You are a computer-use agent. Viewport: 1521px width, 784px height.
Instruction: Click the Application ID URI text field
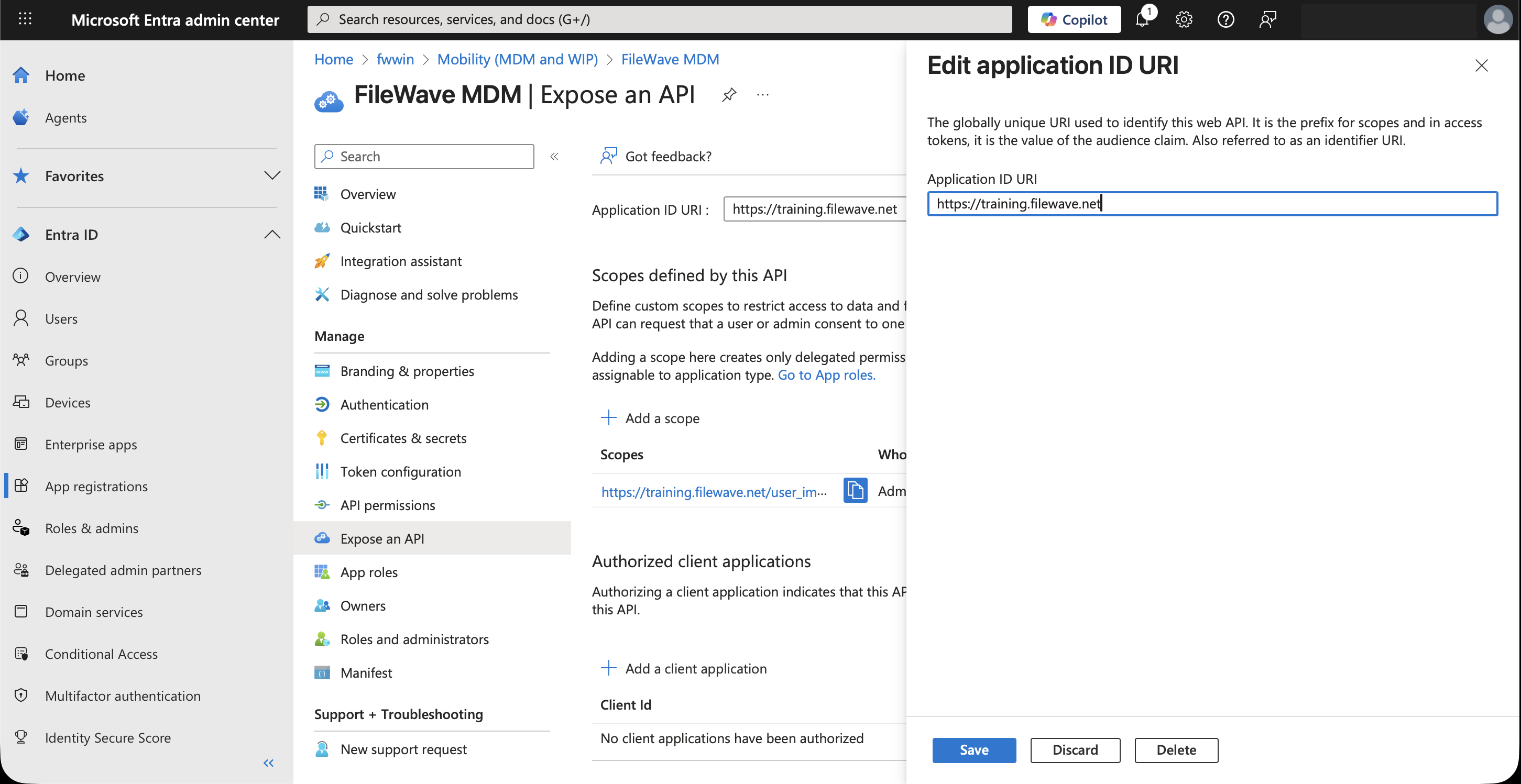click(x=1211, y=204)
